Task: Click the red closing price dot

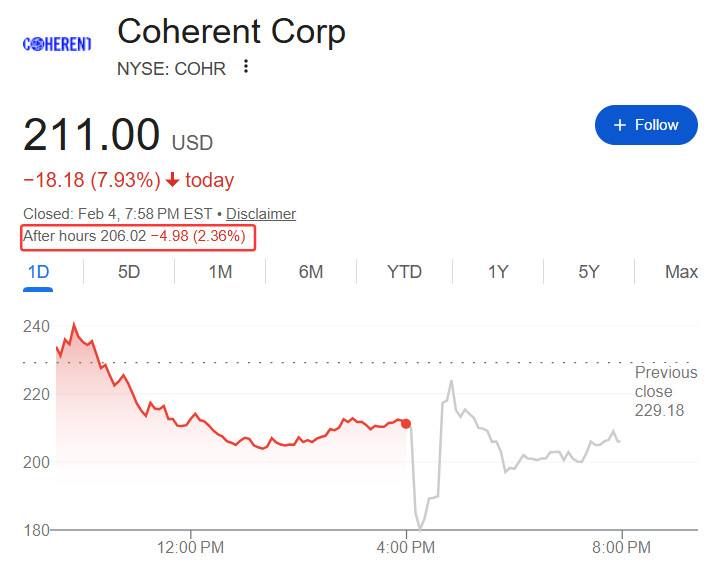Action: (x=406, y=424)
